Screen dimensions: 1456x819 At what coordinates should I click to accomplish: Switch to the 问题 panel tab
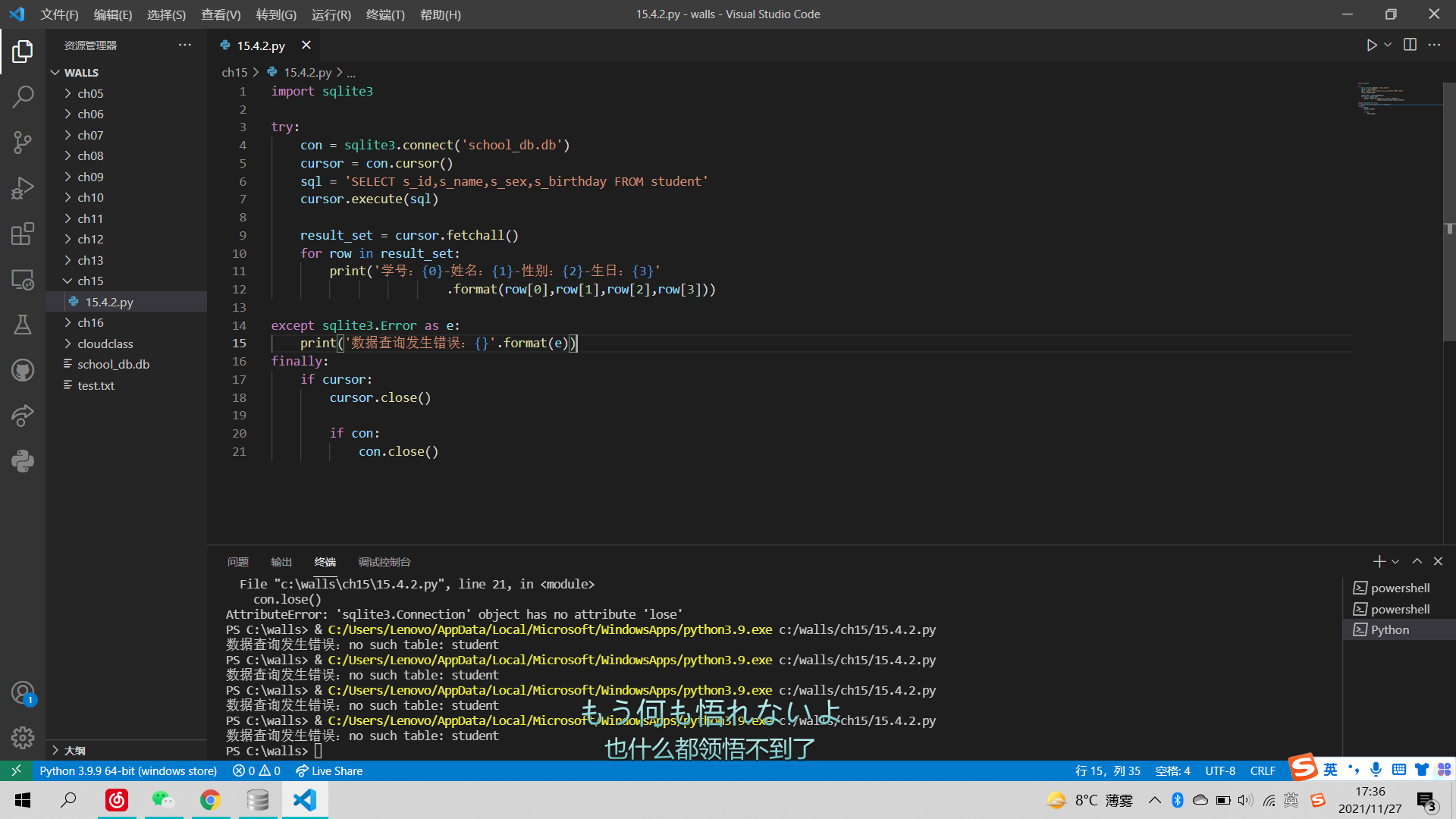coord(237,562)
